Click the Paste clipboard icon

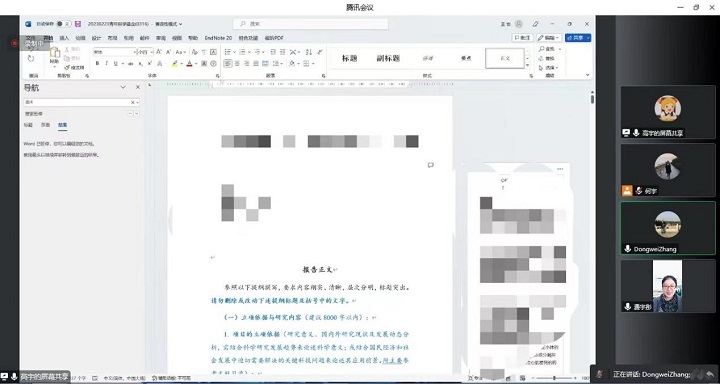click(55, 55)
